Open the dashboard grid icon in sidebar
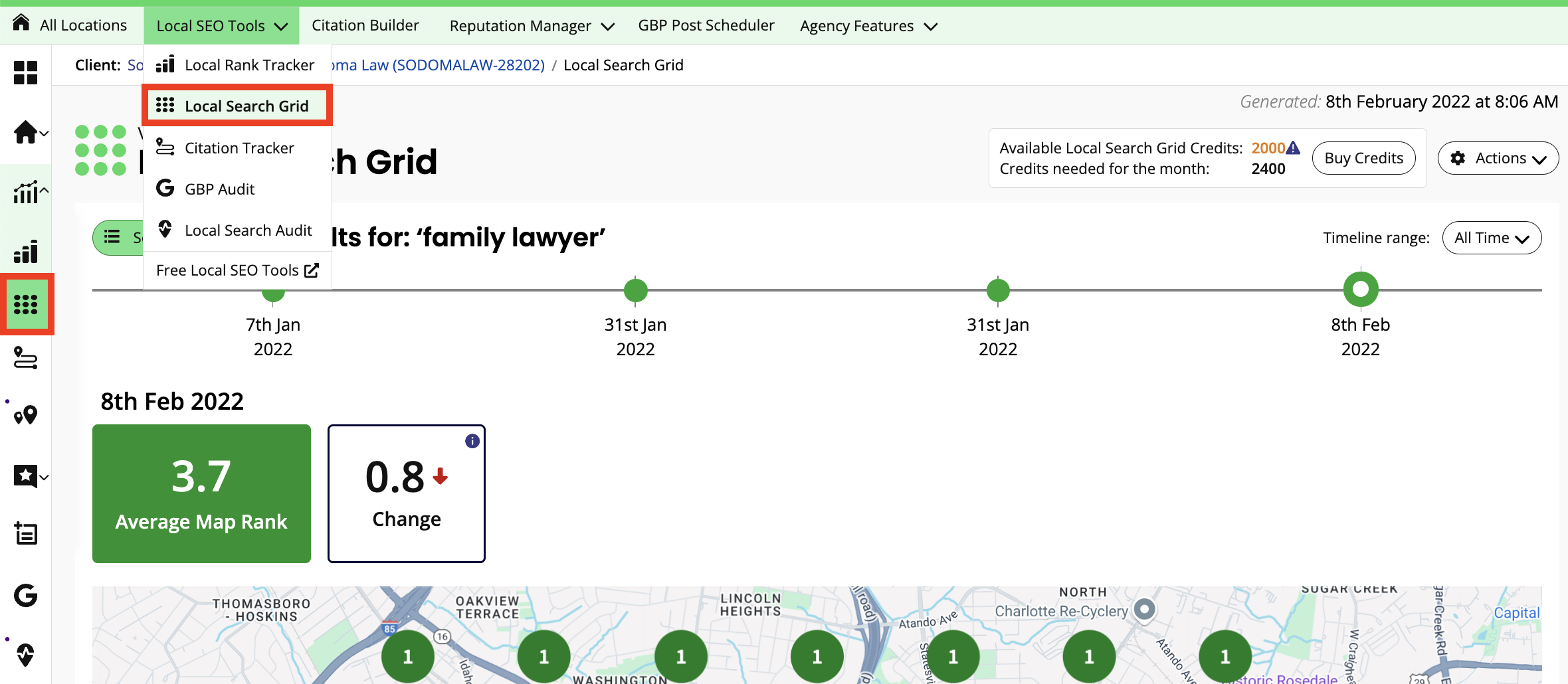This screenshot has width=1568, height=684. coord(26,72)
